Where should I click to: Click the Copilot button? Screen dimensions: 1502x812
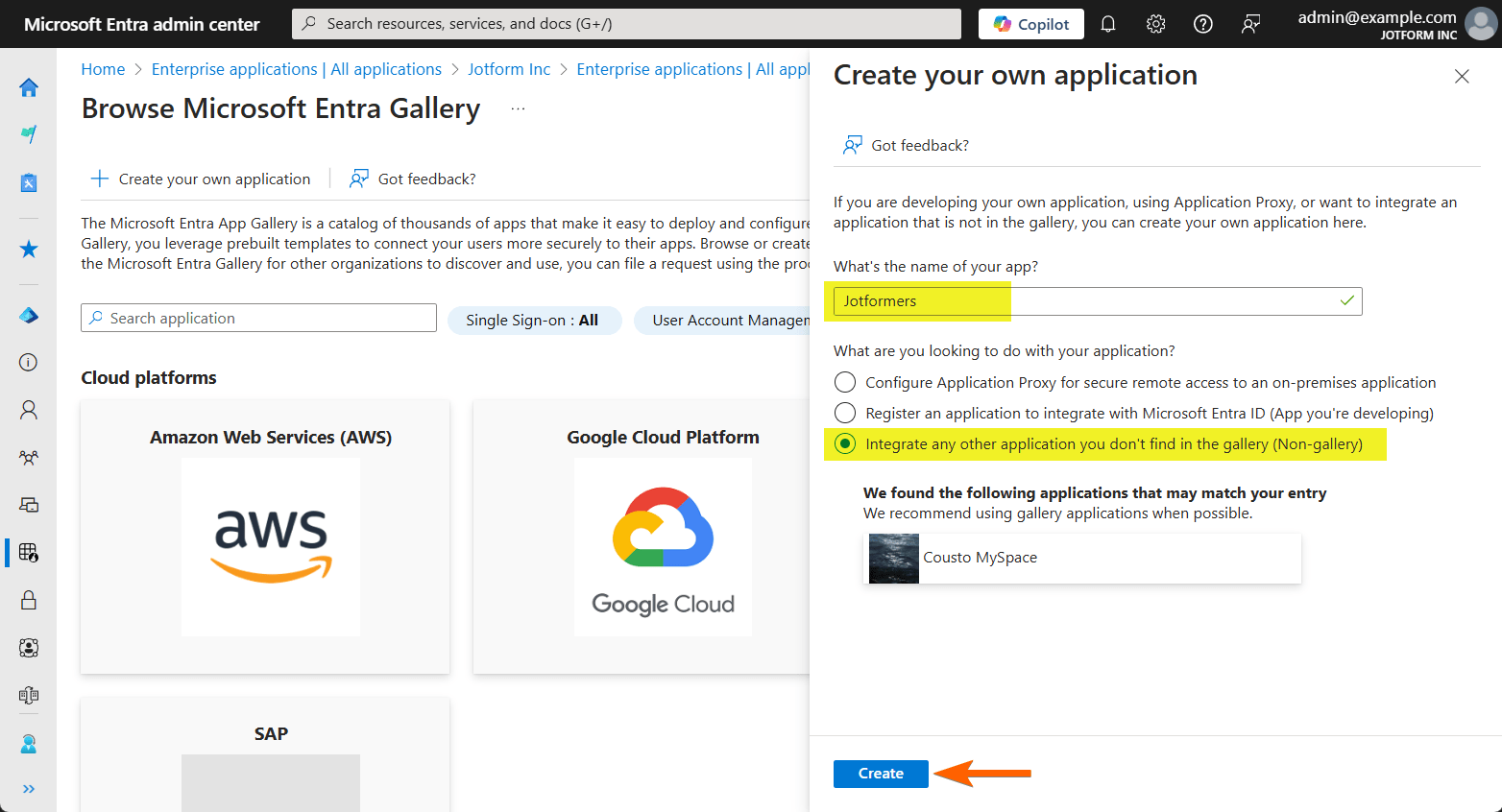pyautogui.click(x=1030, y=24)
